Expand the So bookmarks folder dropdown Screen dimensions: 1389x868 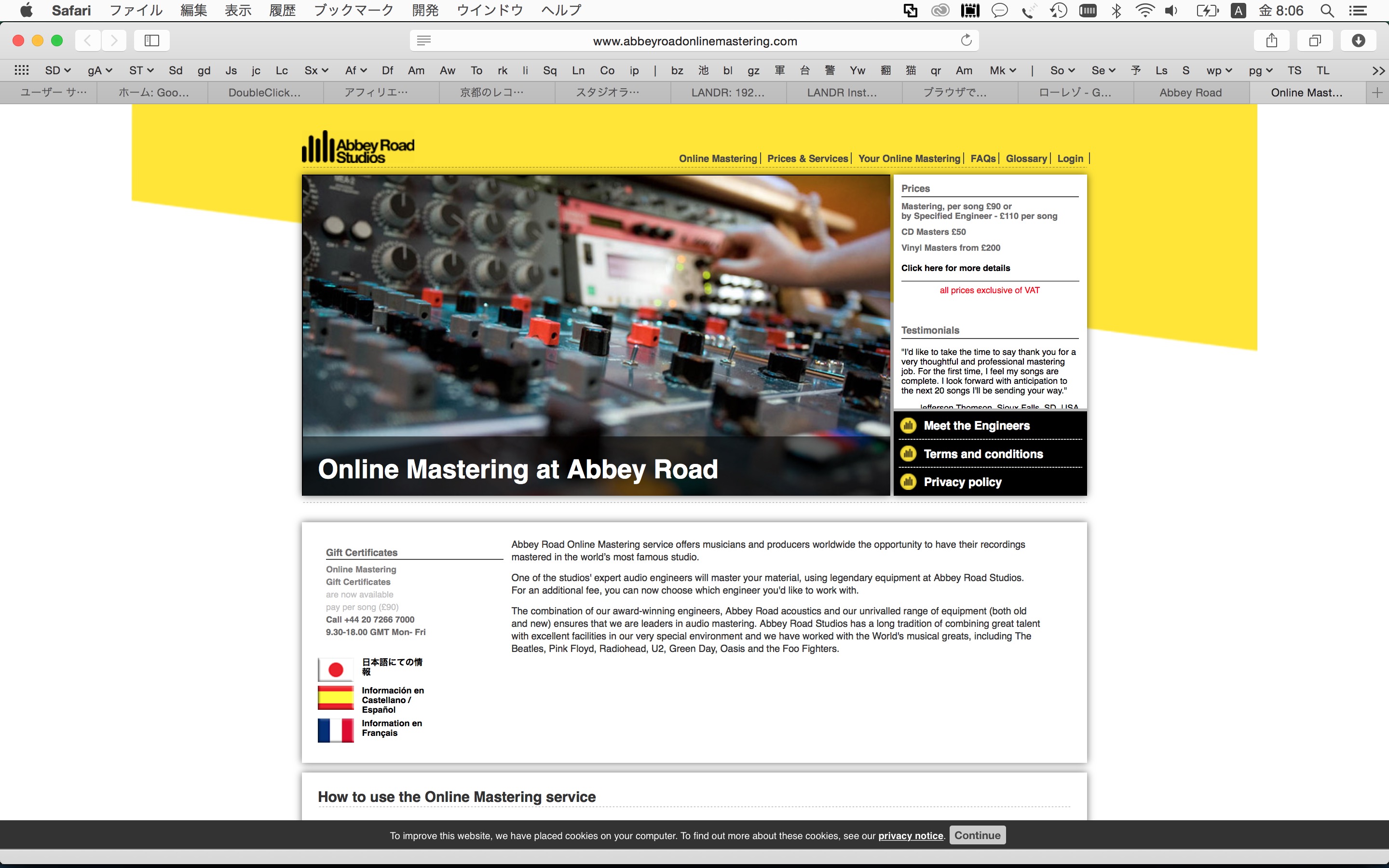(1062, 70)
